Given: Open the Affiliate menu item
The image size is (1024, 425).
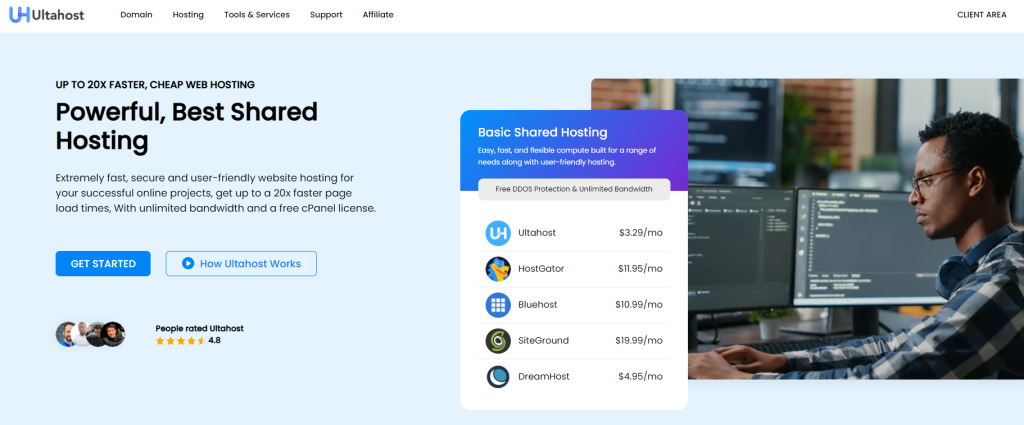Looking at the screenshot, I should 378,14.
